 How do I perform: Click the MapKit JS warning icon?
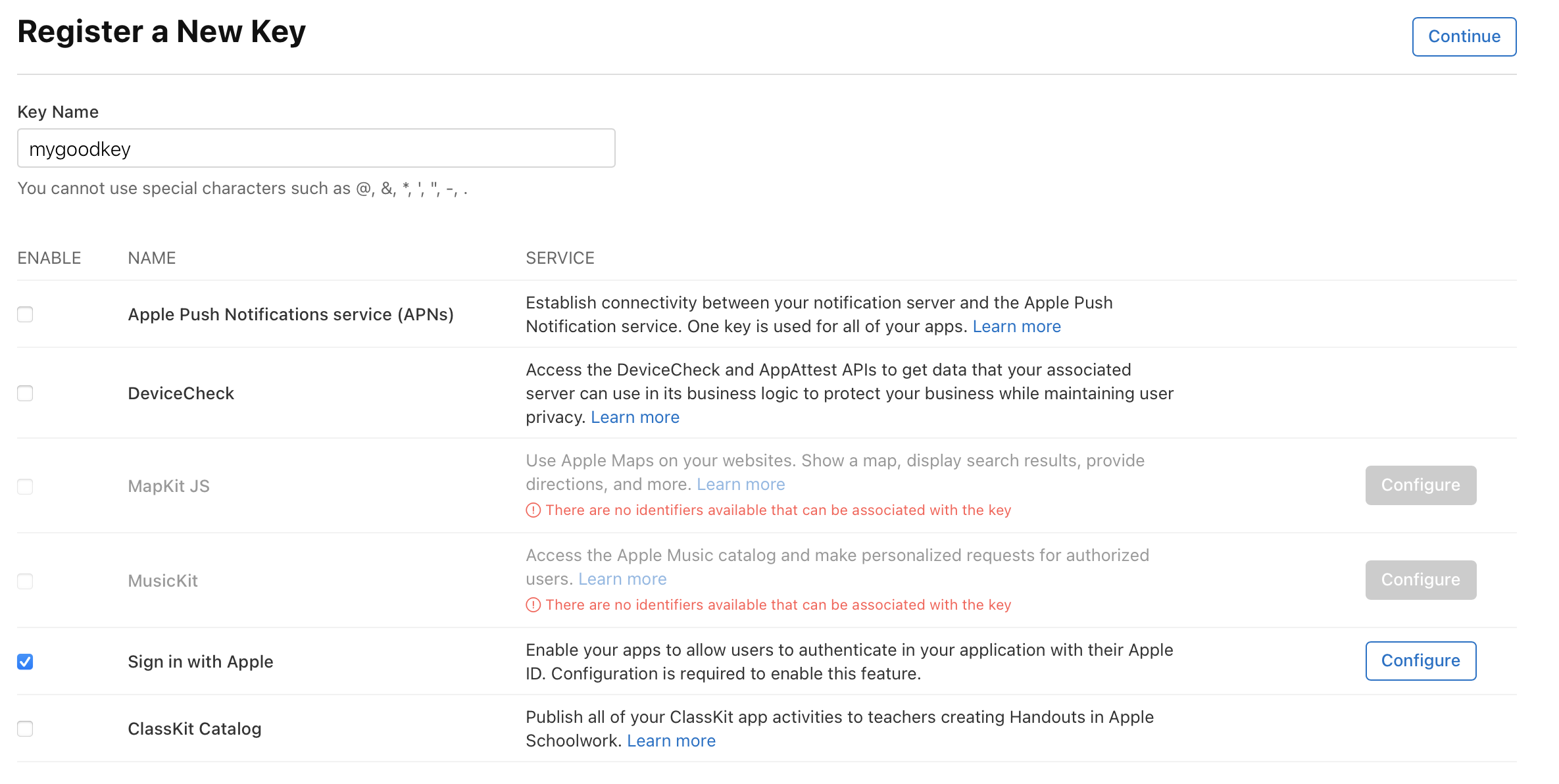[x=533, y=510]
